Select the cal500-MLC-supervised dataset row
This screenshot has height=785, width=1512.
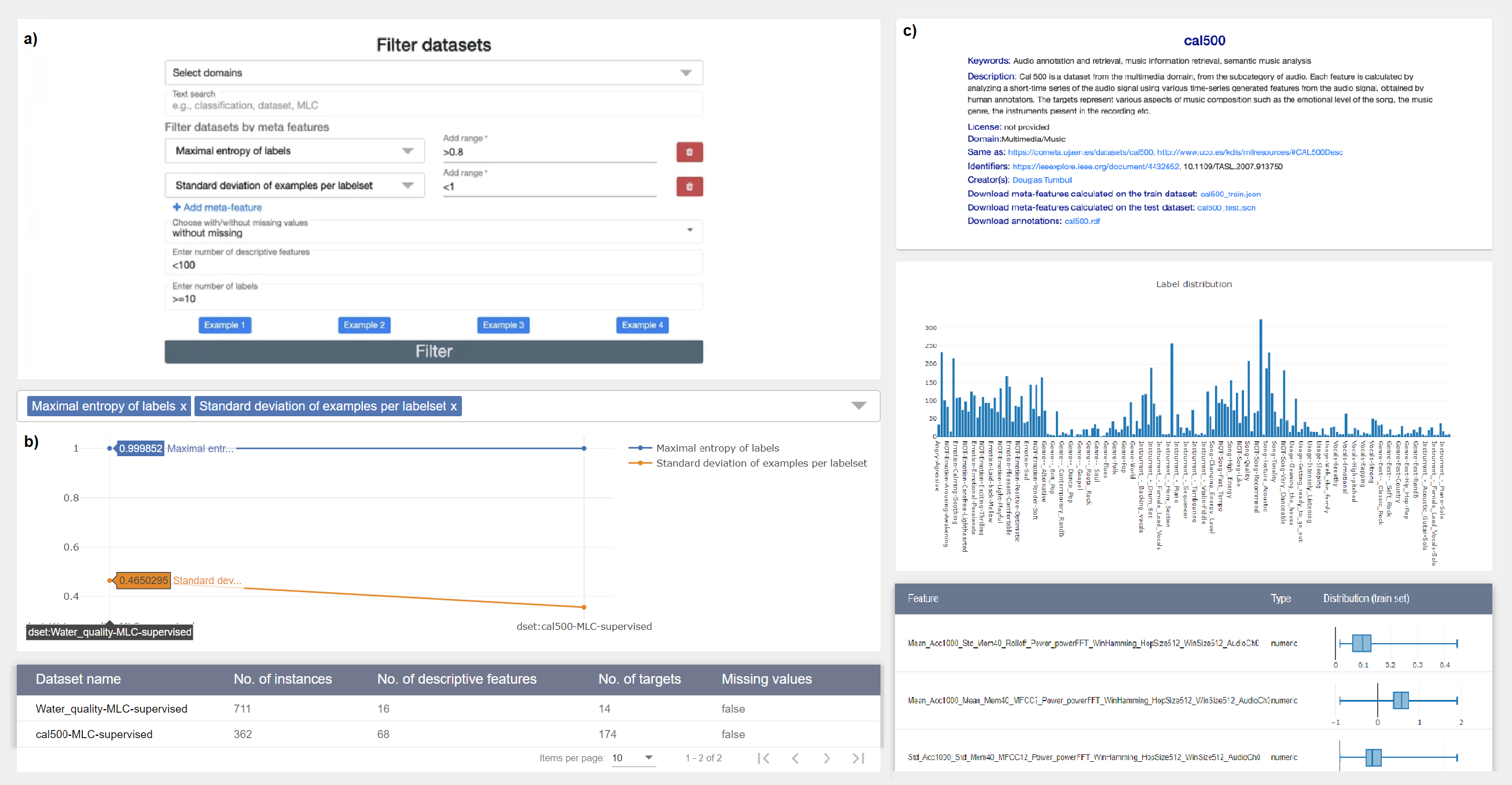pyautogui.click(x=449, y=734)
